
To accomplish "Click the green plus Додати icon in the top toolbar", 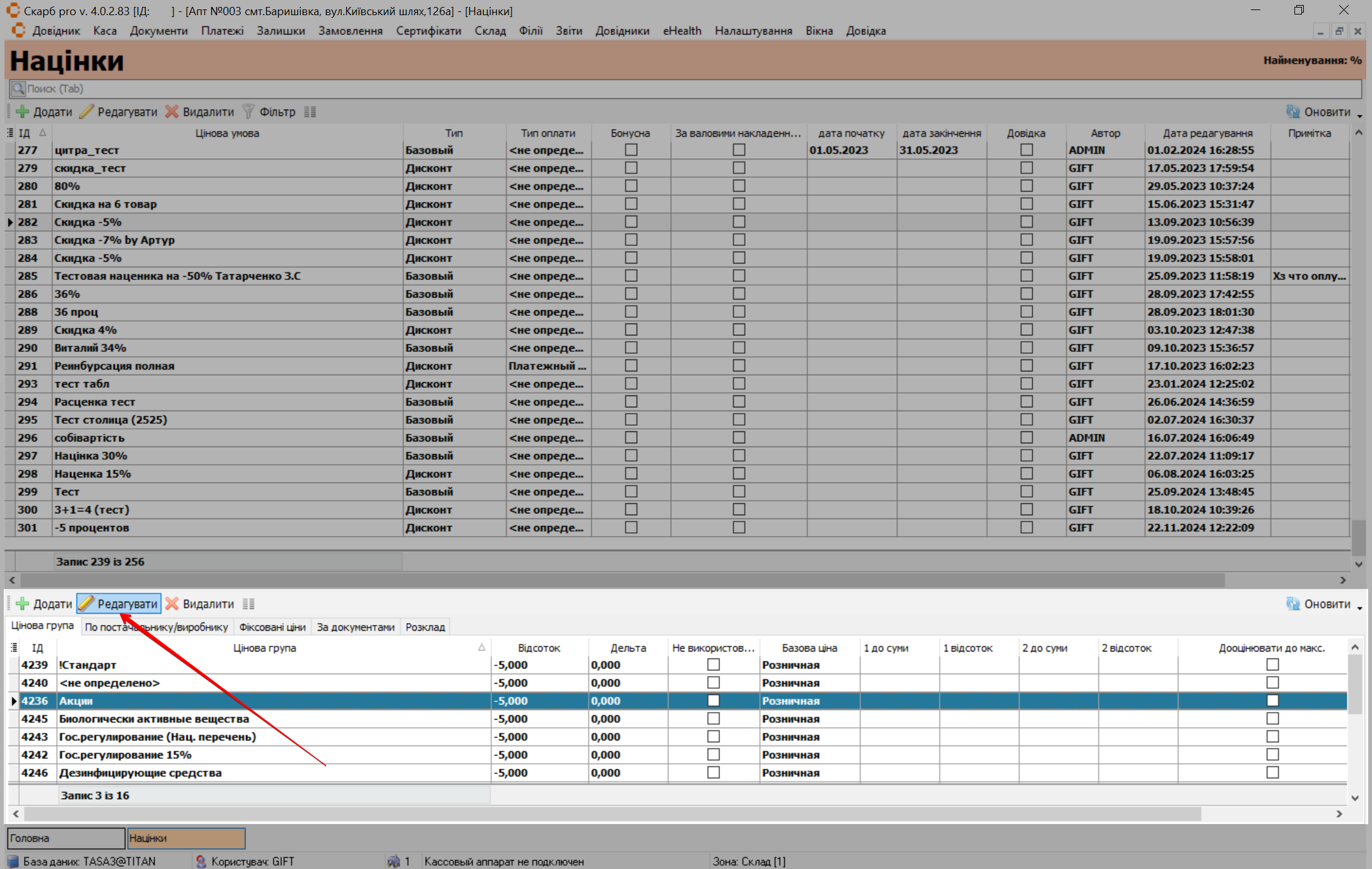I will click(23, 112).
